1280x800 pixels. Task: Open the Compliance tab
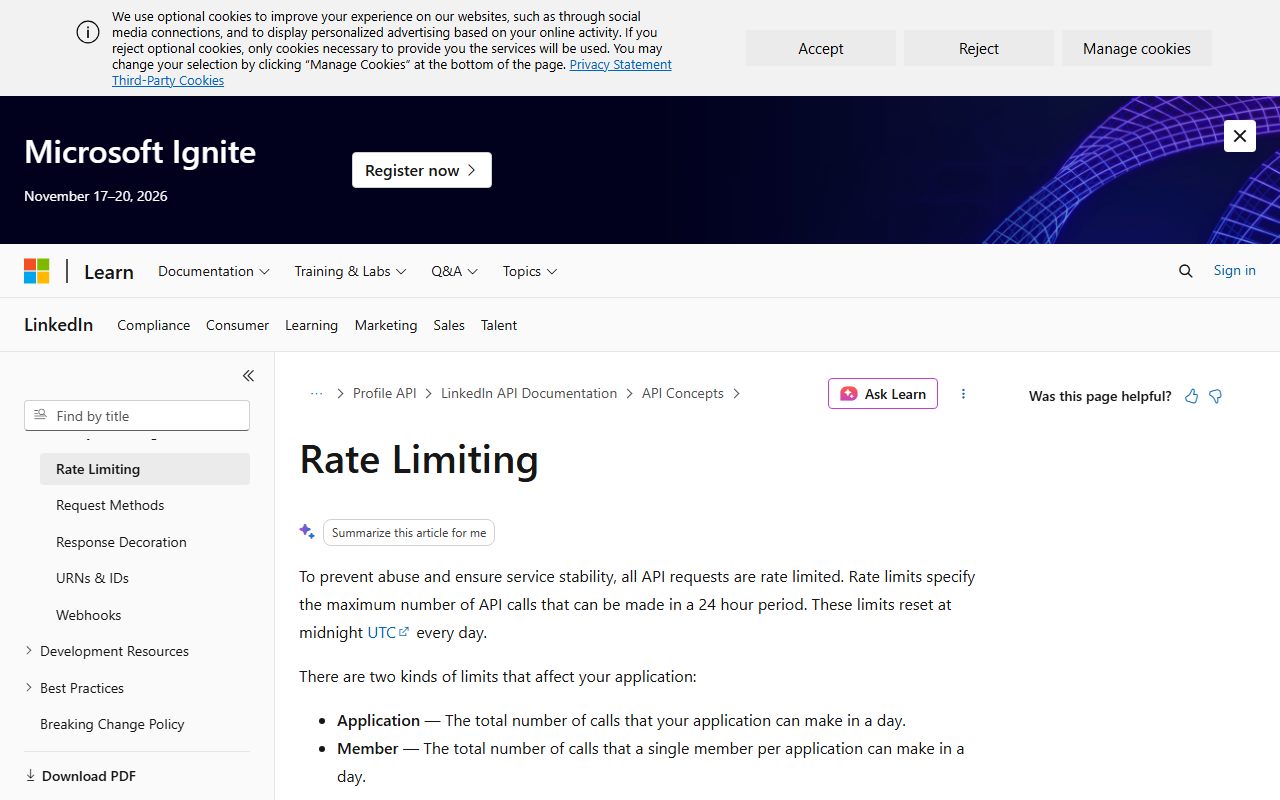pyautogui.click(x=153, y=325)
